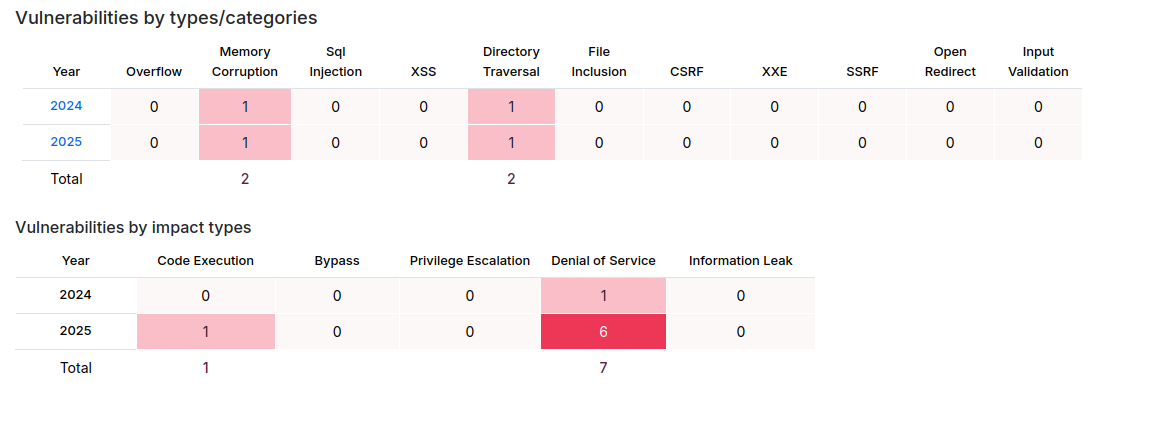Select 2024 Directory Traversal count cell
The width and height of the screenshot is (1174, 441).
(x=511, y=107)
